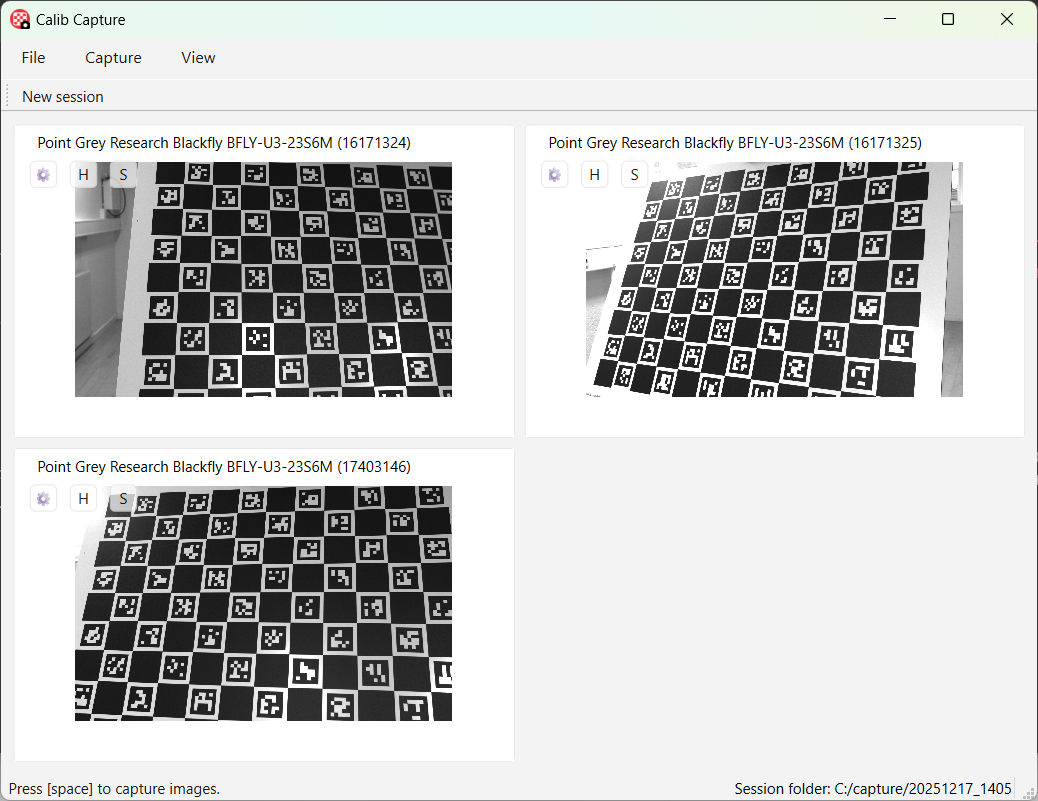Image resolution: width=1038 pixels, height=801 pixels.
Task: Open the Capture menu
Action: (113, 58)
